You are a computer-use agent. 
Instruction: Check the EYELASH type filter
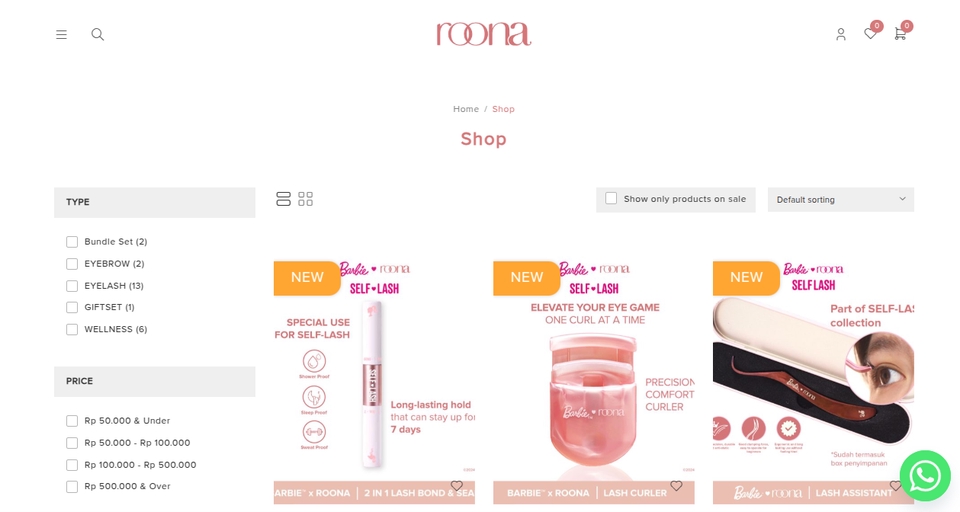pyautogui.click(x=72, y=286)
